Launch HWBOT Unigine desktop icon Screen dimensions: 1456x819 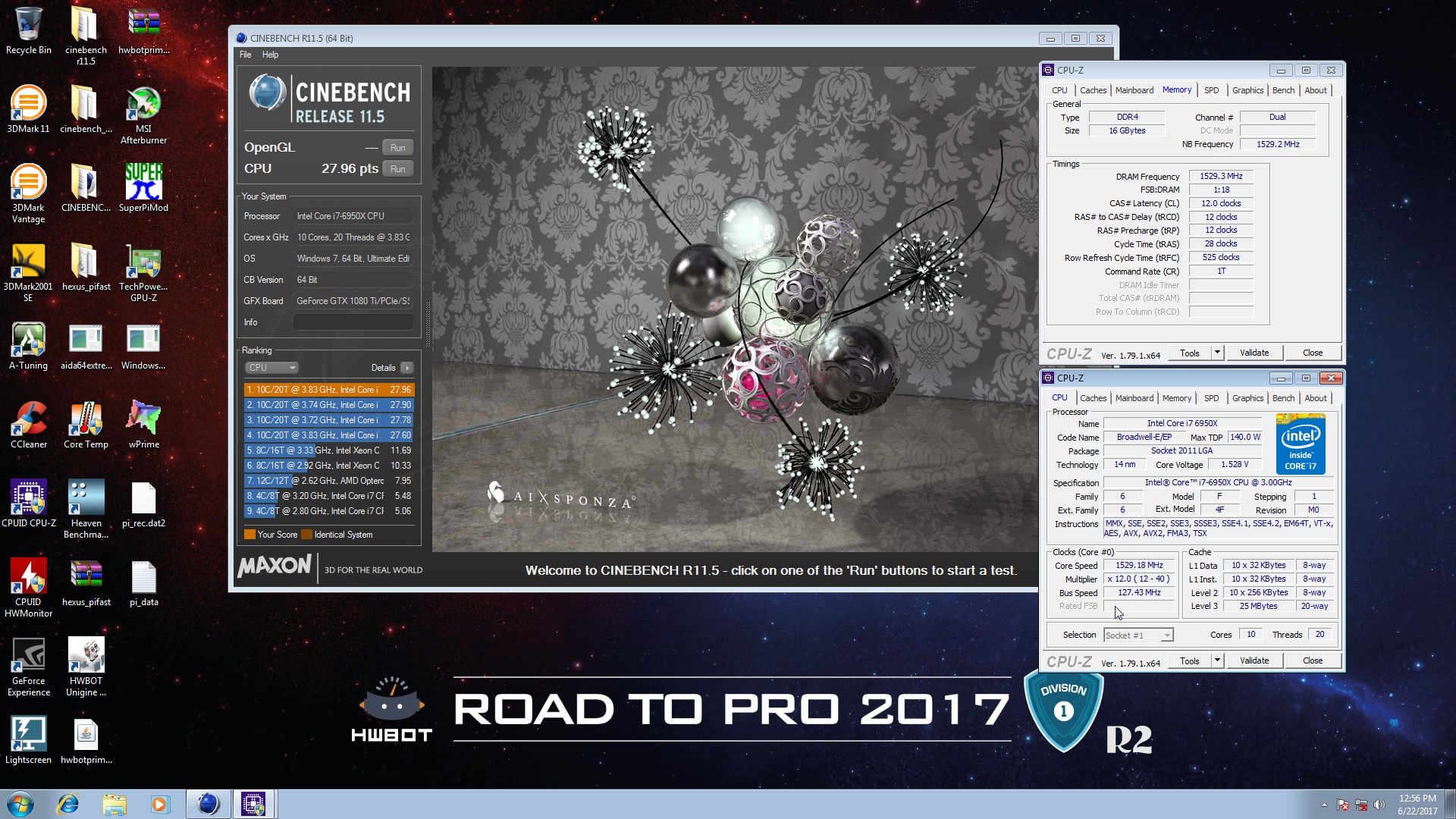coord(86,667)
